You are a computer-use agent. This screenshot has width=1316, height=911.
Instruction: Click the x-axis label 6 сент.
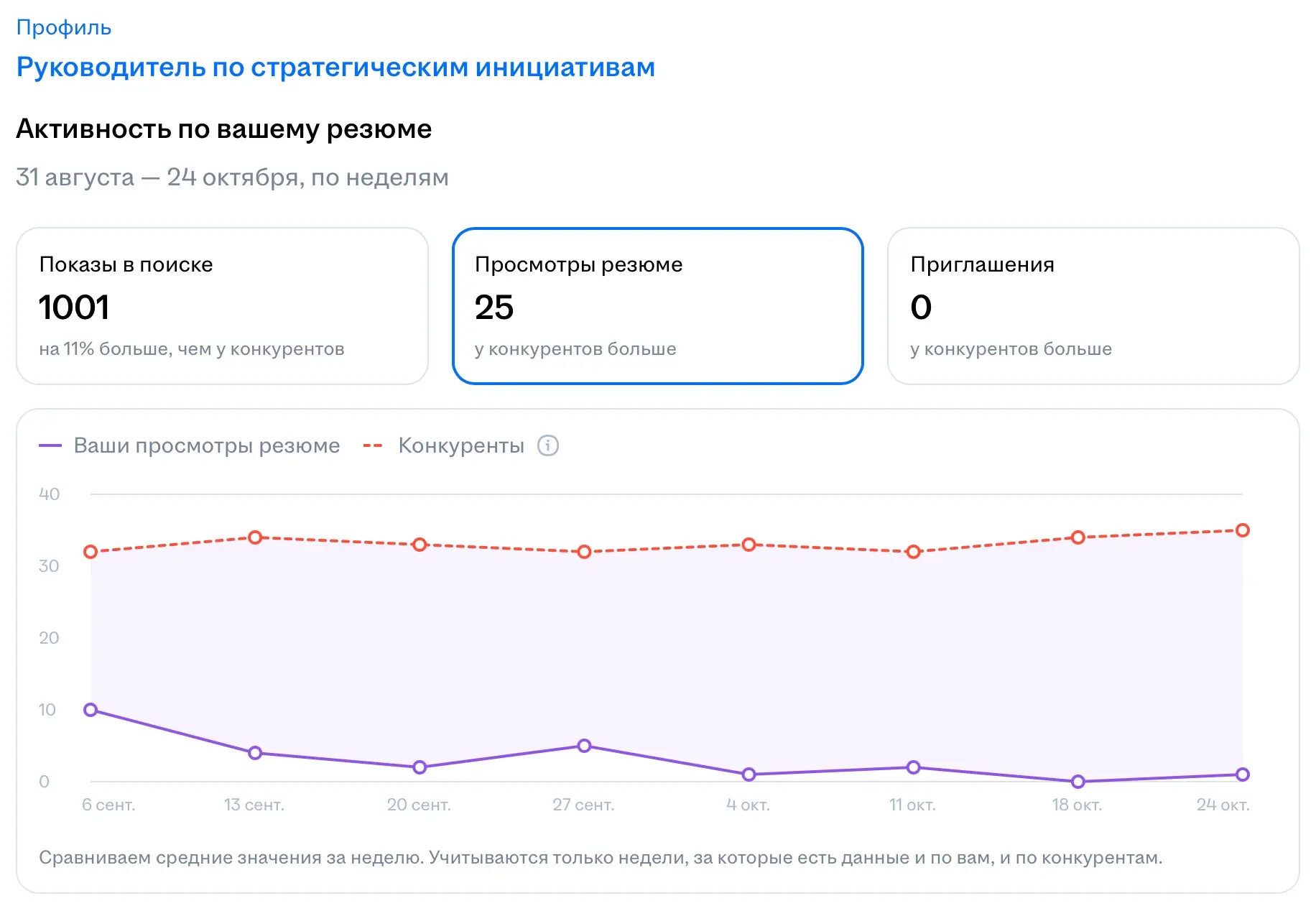pyautogui.click(x=108, y=805)
